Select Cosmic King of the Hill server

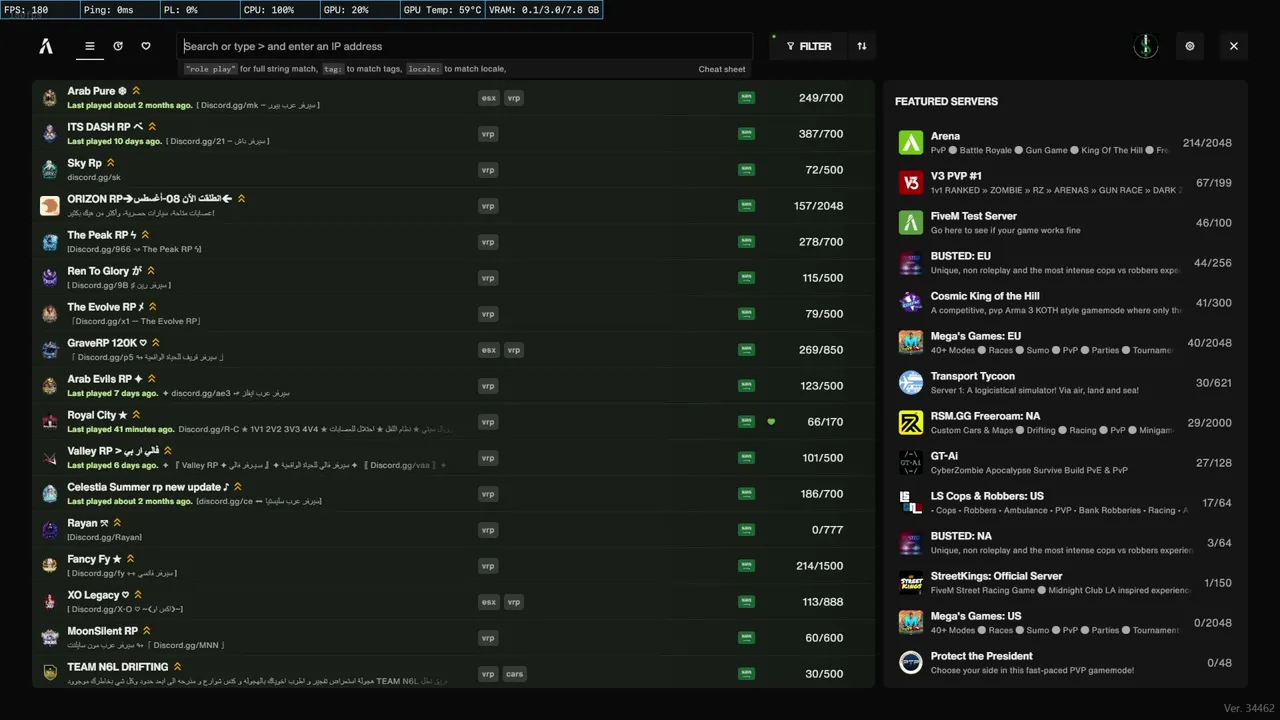tap(1067, 303)
